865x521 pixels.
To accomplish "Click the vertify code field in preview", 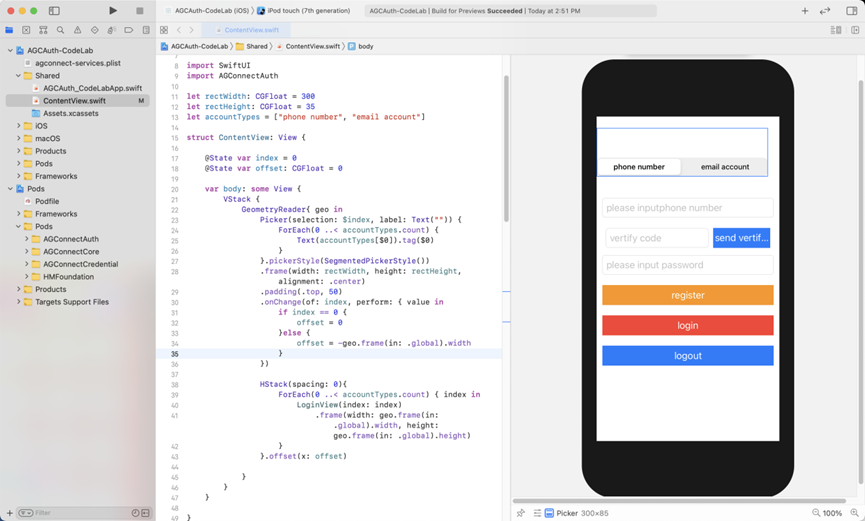I will 656,238.
